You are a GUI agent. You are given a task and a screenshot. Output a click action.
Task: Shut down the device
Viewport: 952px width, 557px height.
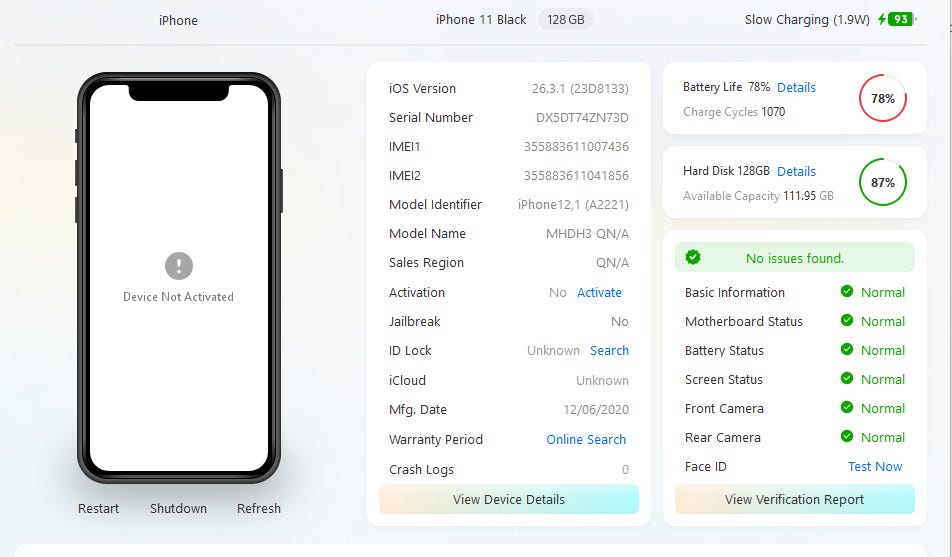(178, 508)
